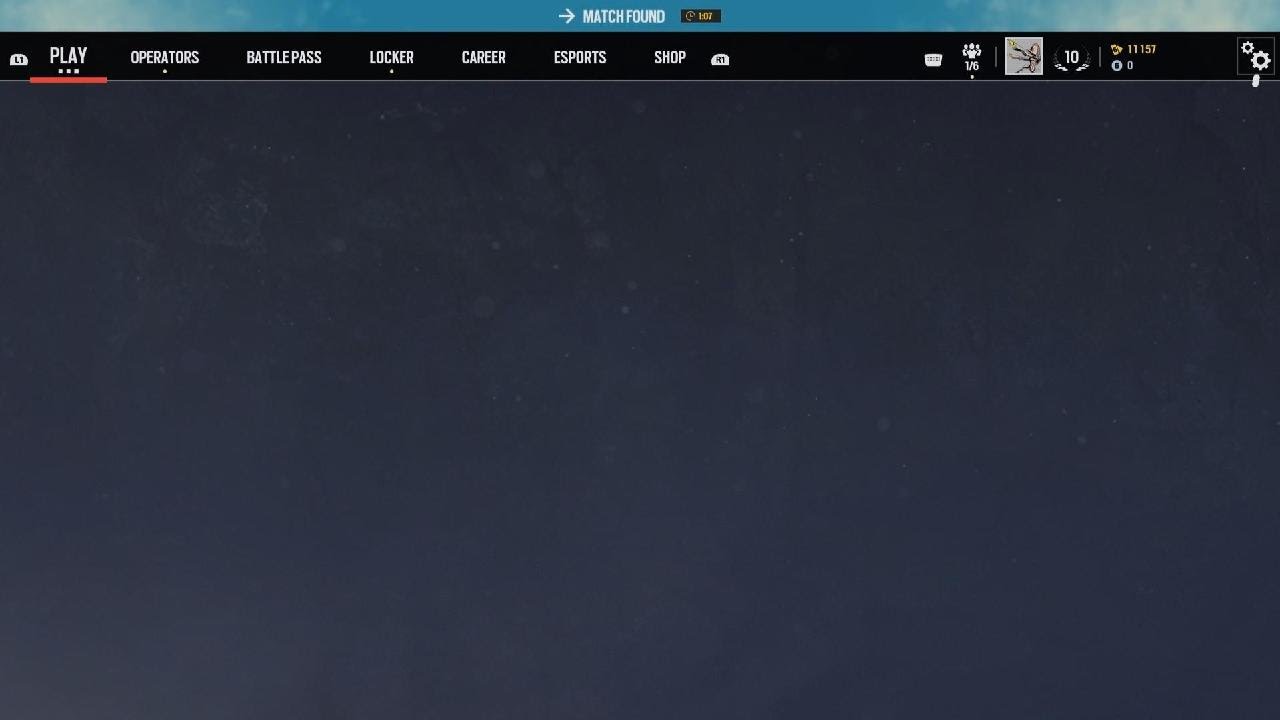Click the keyboard chat icon

(933, 60)
